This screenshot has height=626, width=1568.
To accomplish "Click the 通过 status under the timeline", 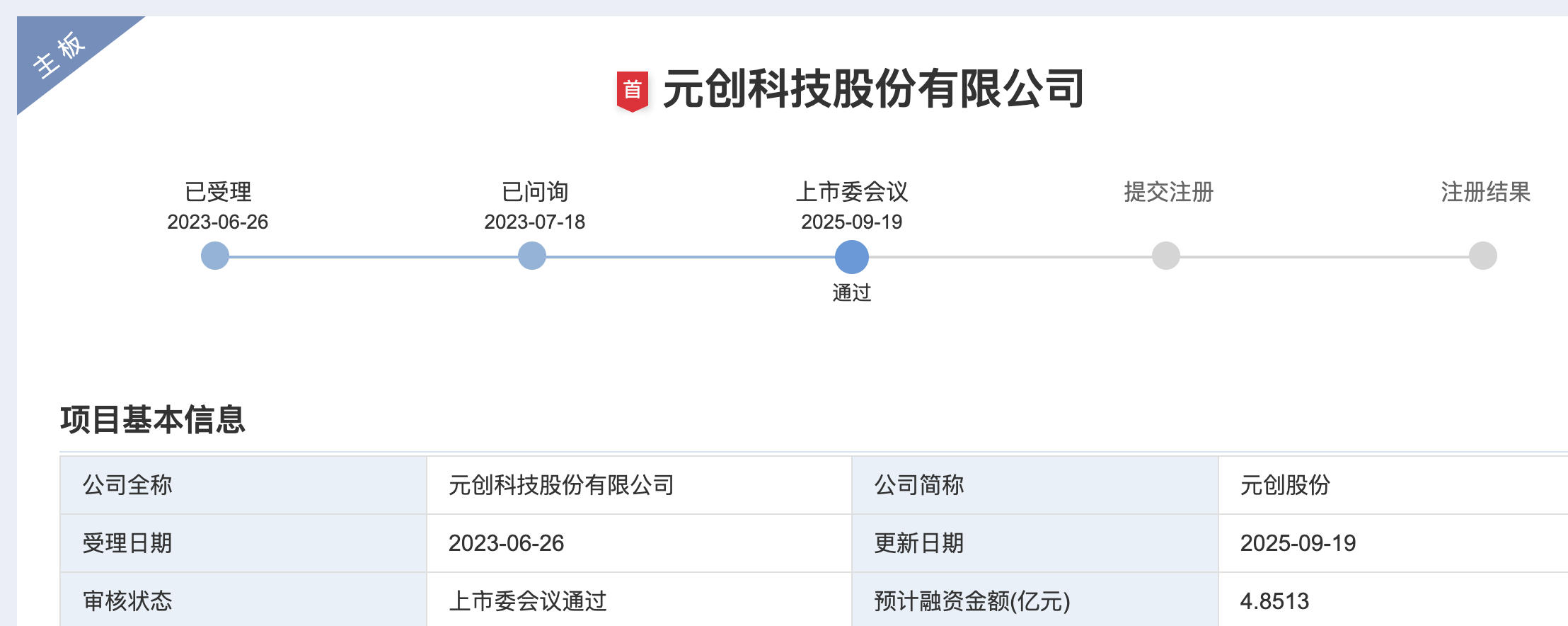I will point(851,292).
